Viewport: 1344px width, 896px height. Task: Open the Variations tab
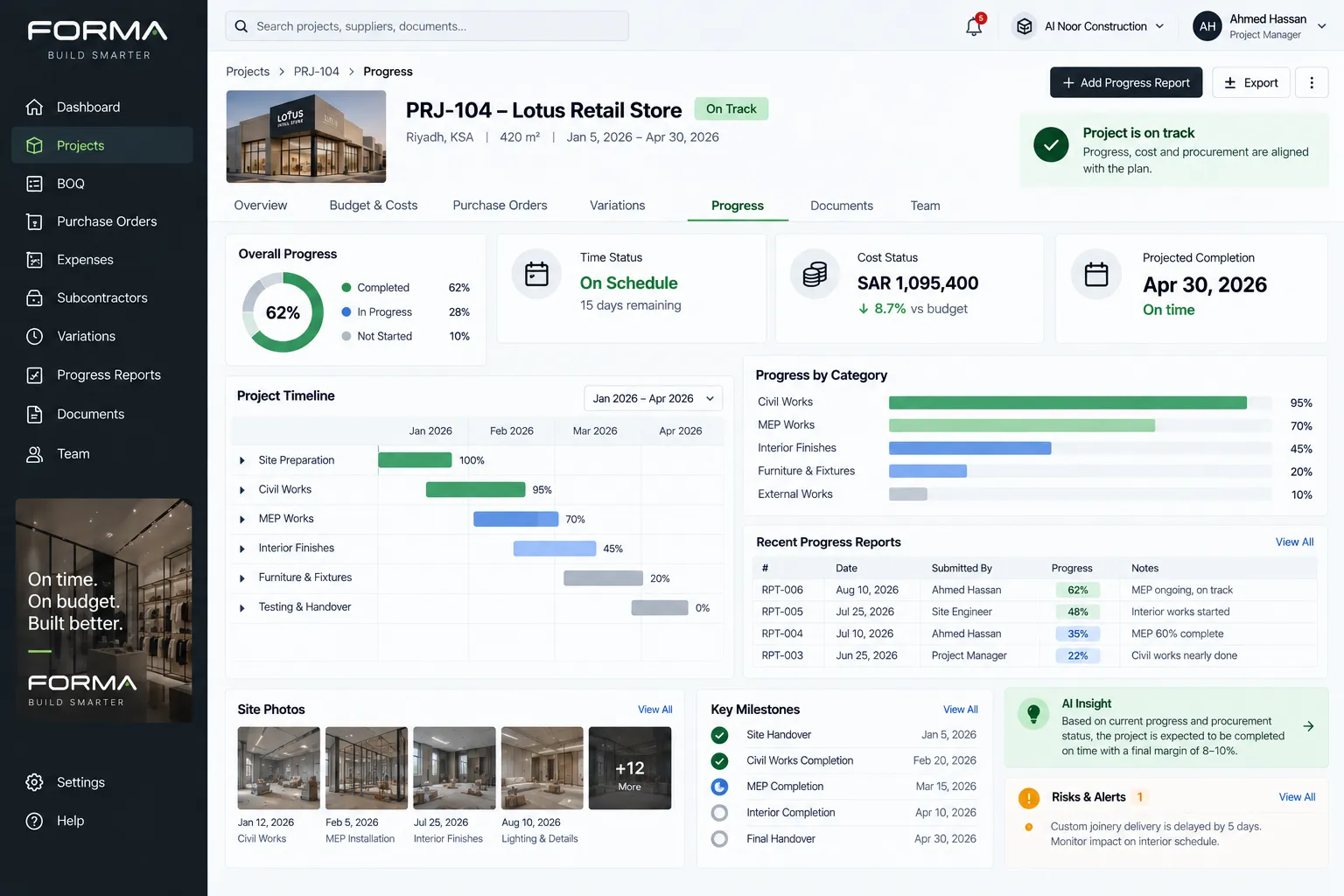(x=617, y=206)
